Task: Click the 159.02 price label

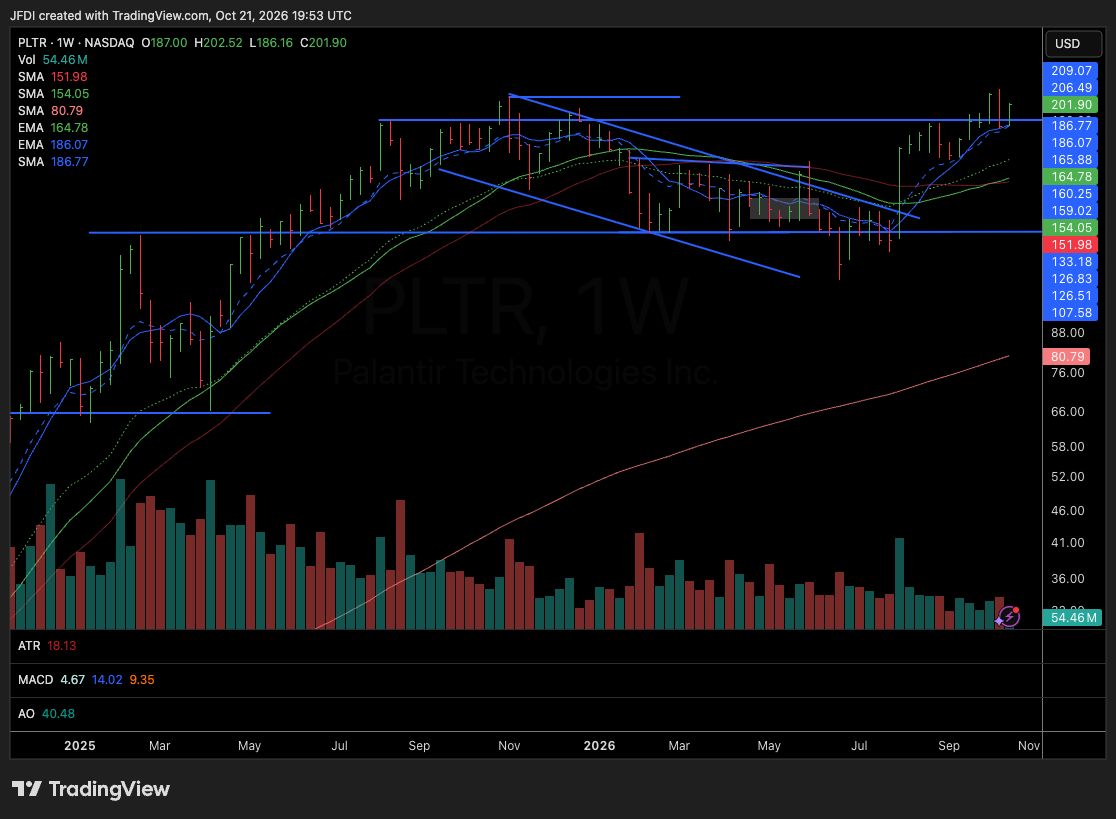Action: (x=1070, y=211)
